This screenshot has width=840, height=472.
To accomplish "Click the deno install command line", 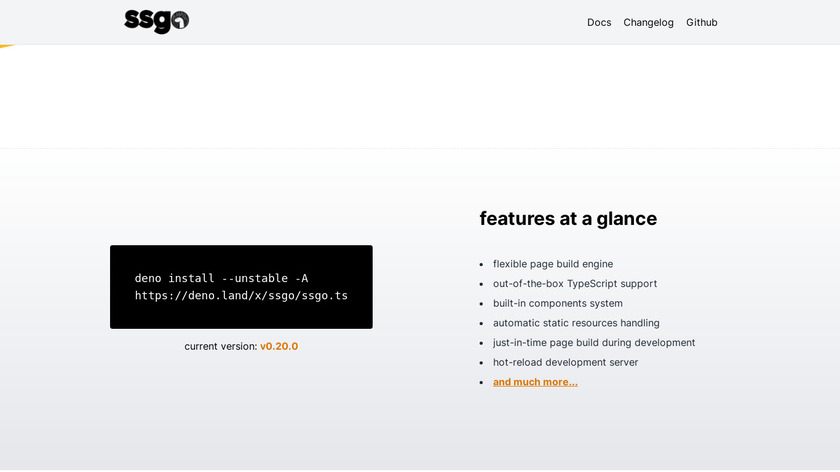I will click(221, 278).
